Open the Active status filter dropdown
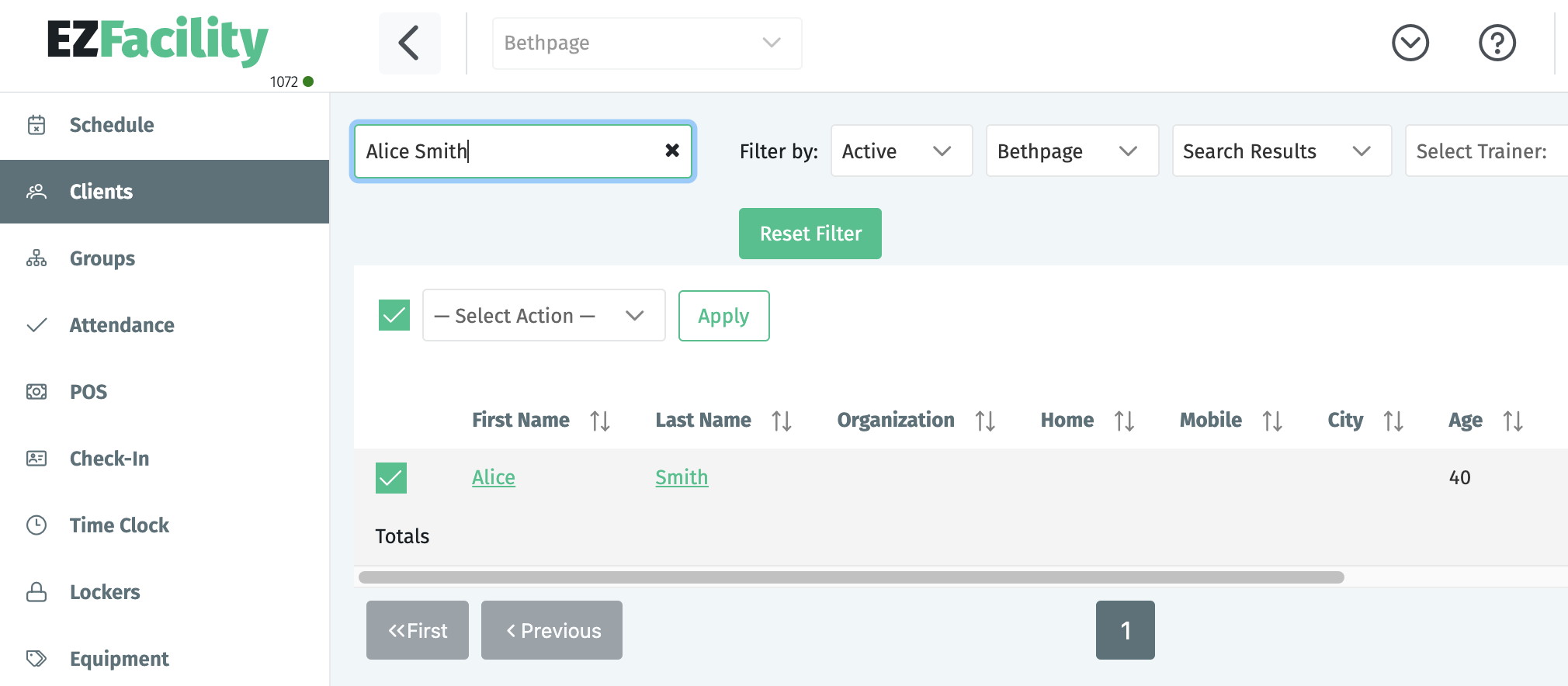The width and height of the screenshot is (1568, 686). click(x=900, y=151)
